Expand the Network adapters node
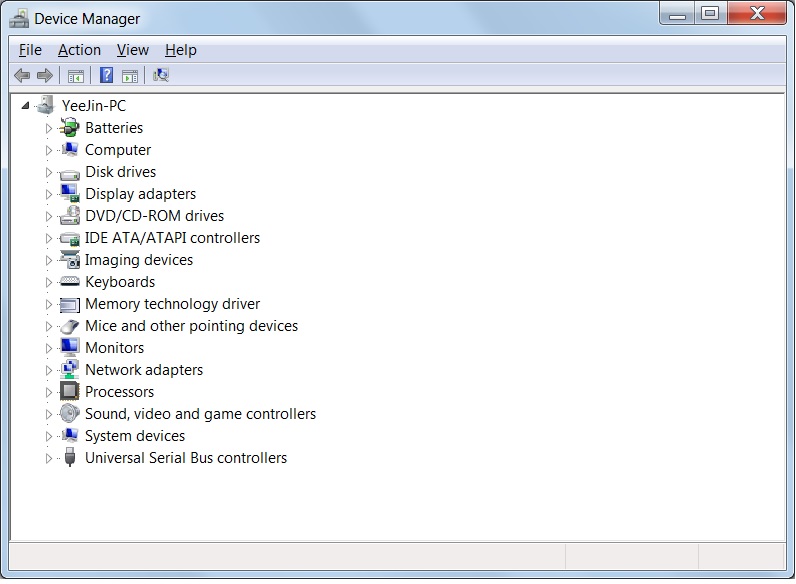This screenshot has width=796, height=584. click(49, 370)
